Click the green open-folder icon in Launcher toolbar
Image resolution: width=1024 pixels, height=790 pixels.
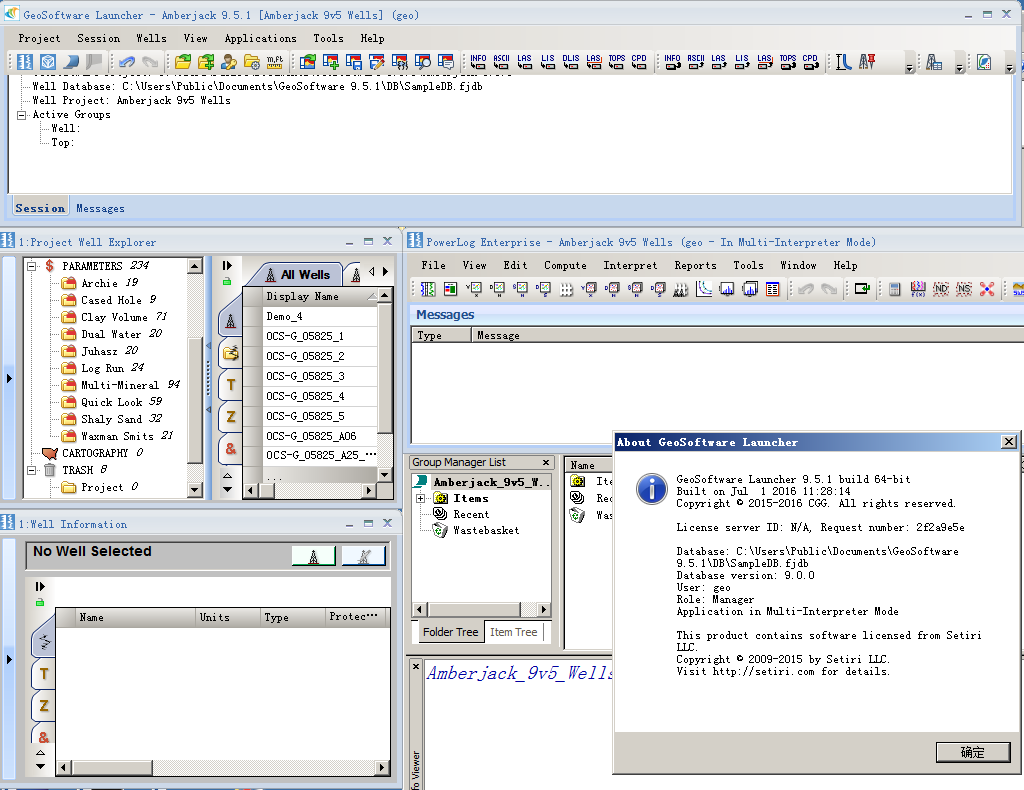[183, 62]
